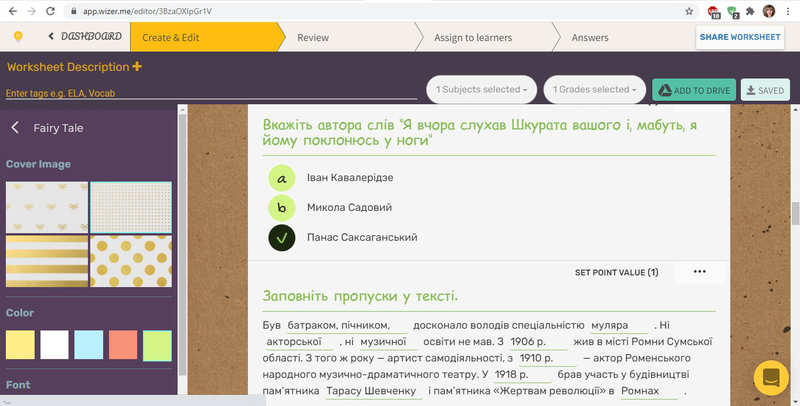Click the Share Worksheet button
The height and width of the screenshot is (406, 800).
coord(740,37)
